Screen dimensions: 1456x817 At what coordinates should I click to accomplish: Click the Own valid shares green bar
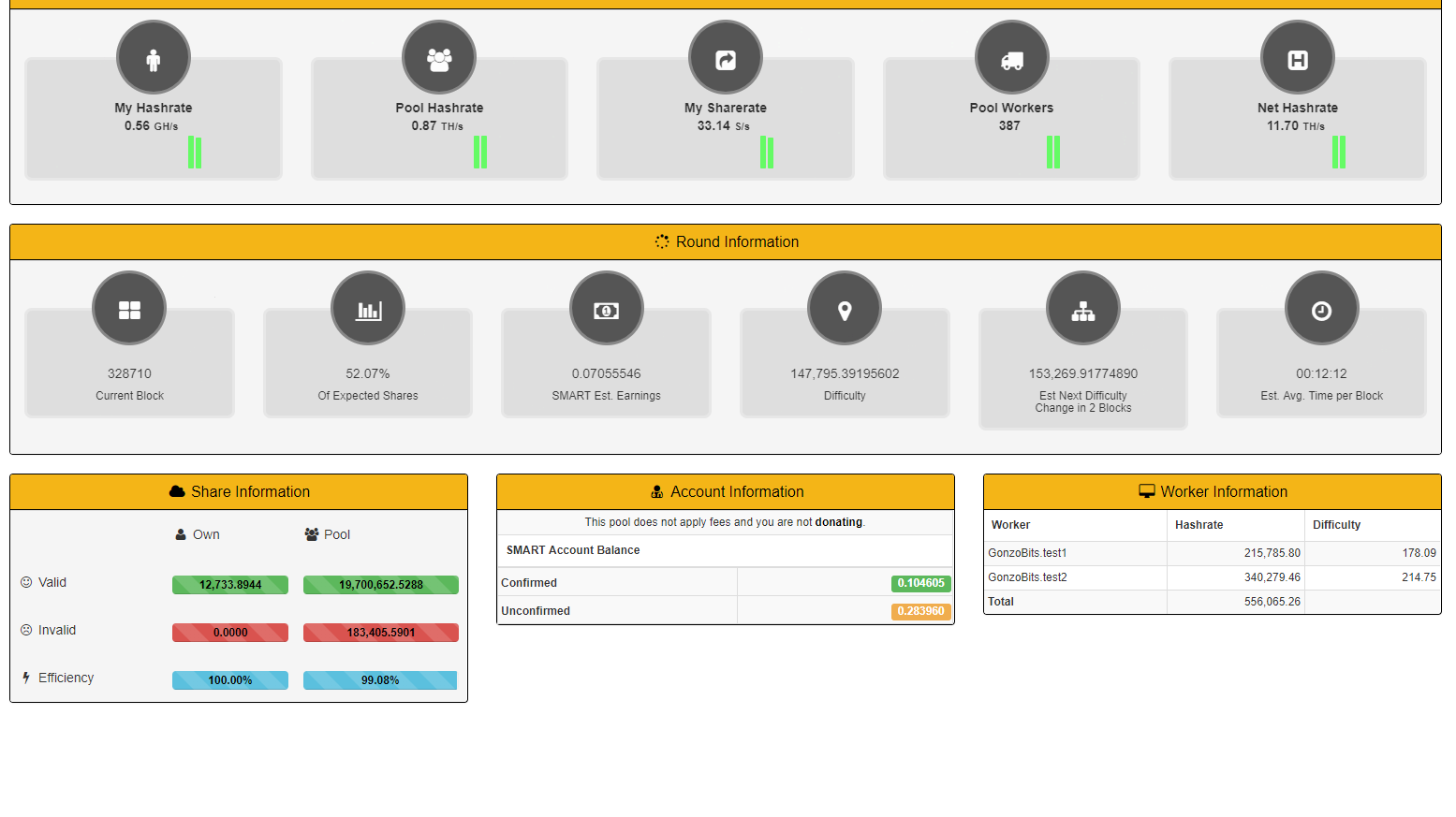point(230,585)
